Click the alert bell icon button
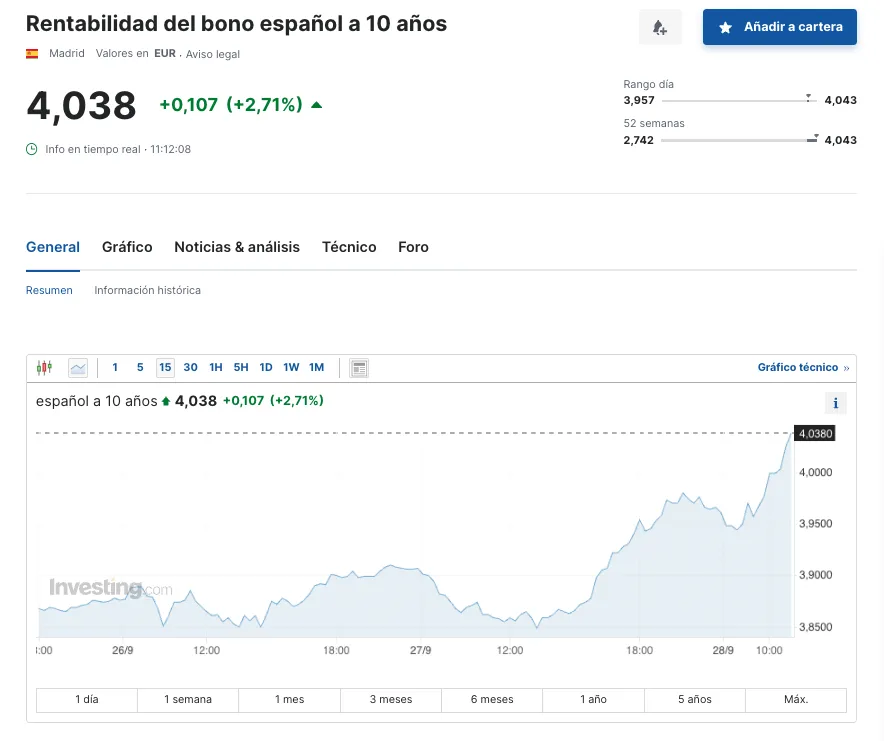The image size is (884, 741). pyautogui.click(x=660, y=27)
